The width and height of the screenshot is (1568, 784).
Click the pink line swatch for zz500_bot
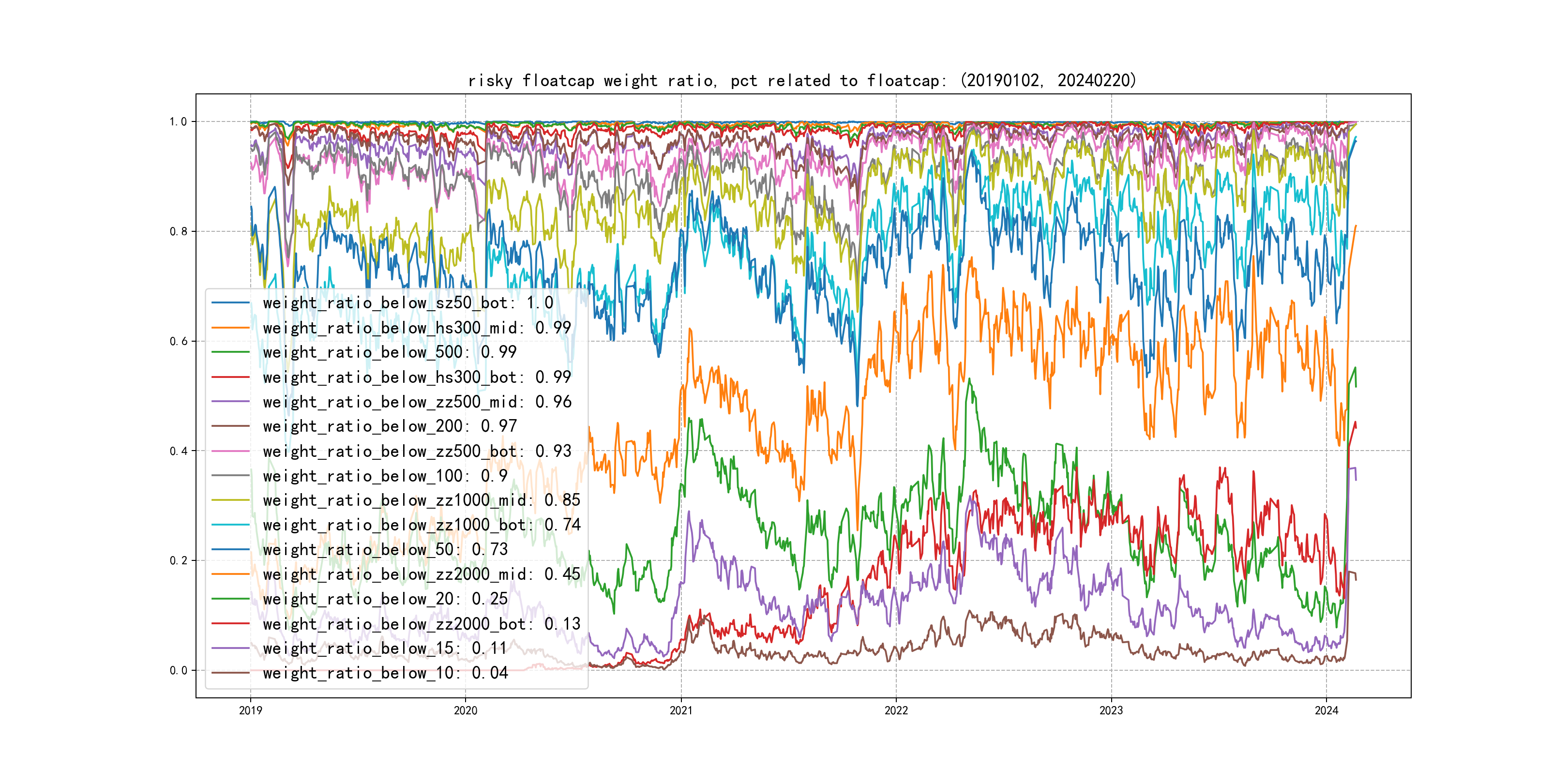[231, 451]
